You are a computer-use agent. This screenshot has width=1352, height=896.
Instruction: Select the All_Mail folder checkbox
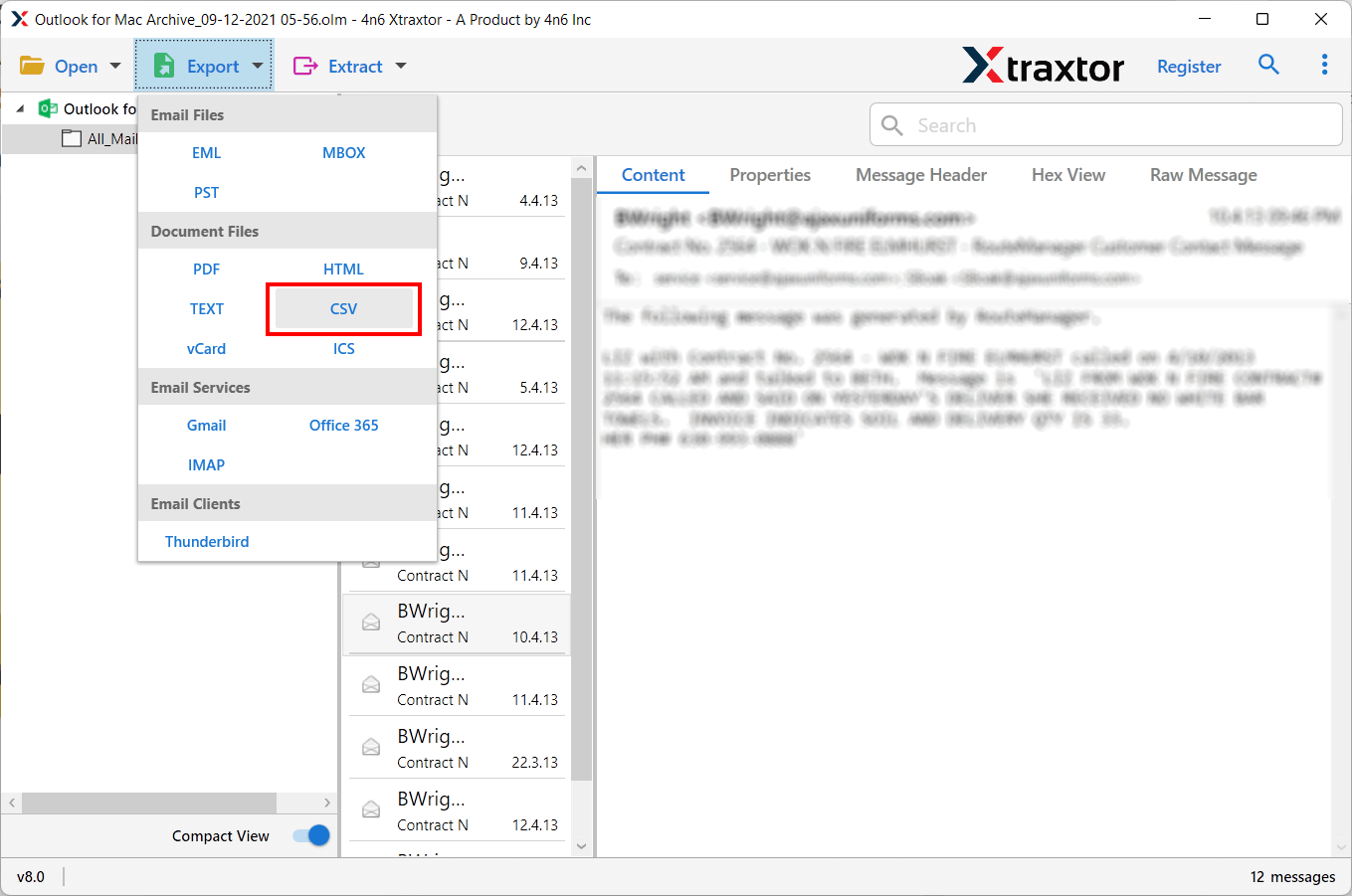pos(72,138)
